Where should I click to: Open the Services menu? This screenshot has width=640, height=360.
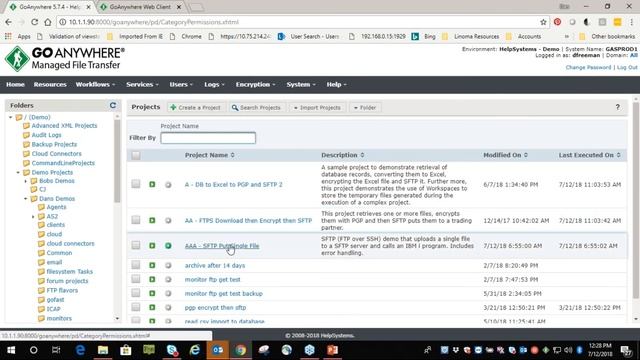pos(142,84)
